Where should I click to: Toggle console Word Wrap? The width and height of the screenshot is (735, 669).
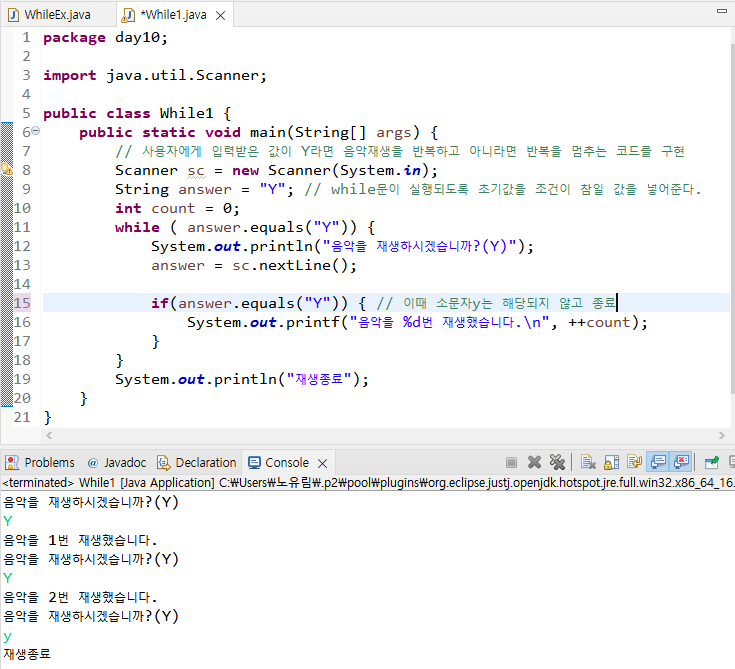tap(634, 463)
